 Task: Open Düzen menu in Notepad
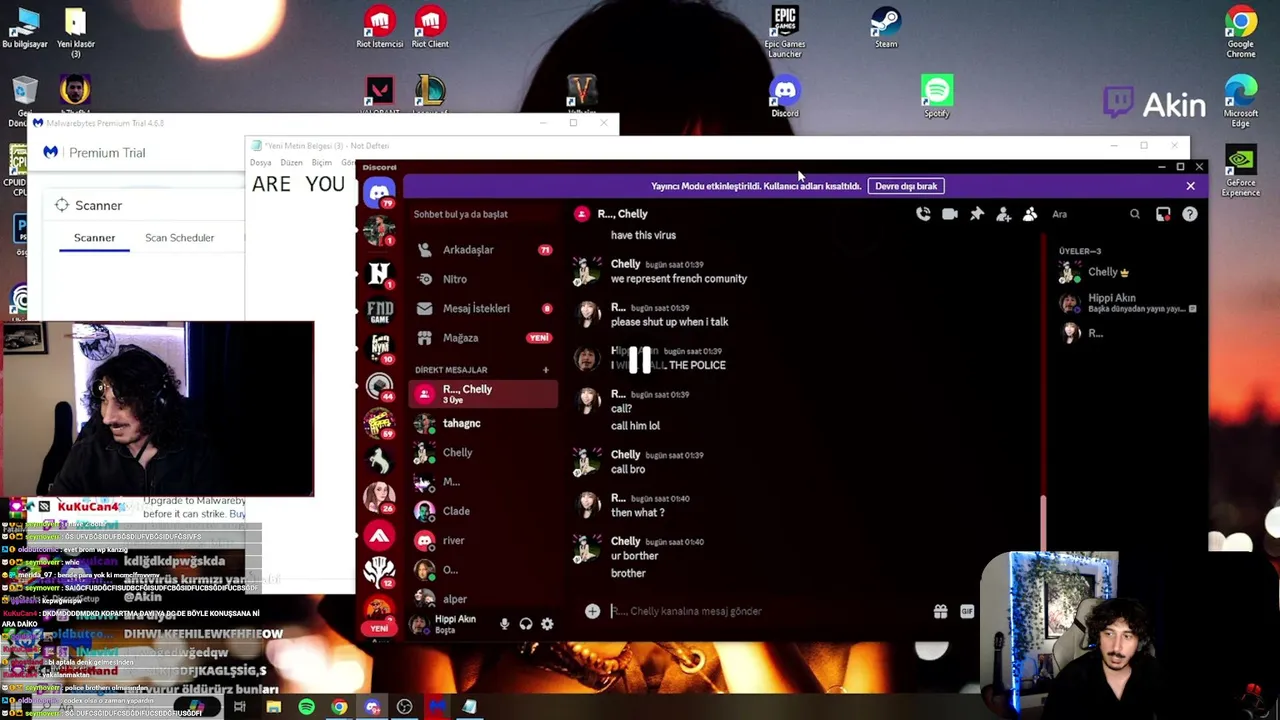pos(291,162)
